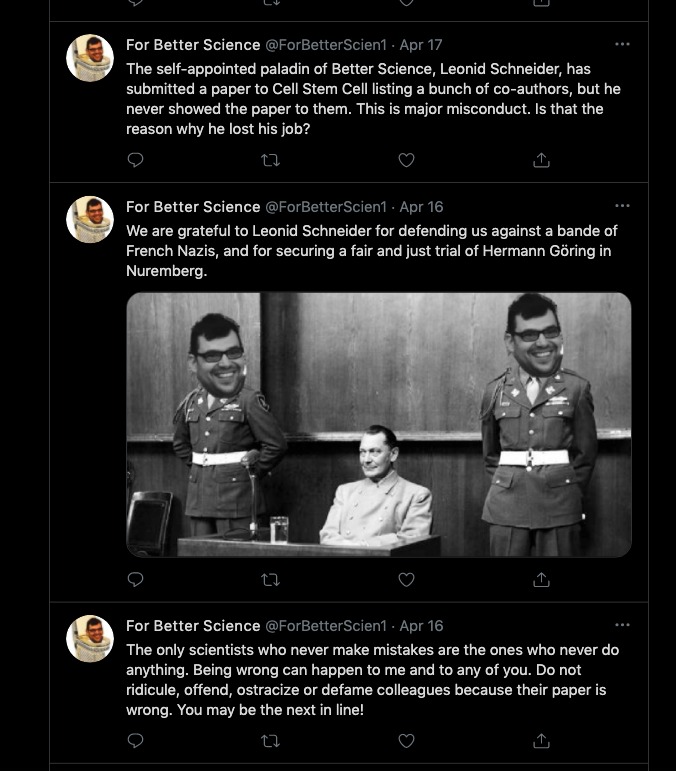Like the tweet with the Nuremberg photo

click(406, 579)
